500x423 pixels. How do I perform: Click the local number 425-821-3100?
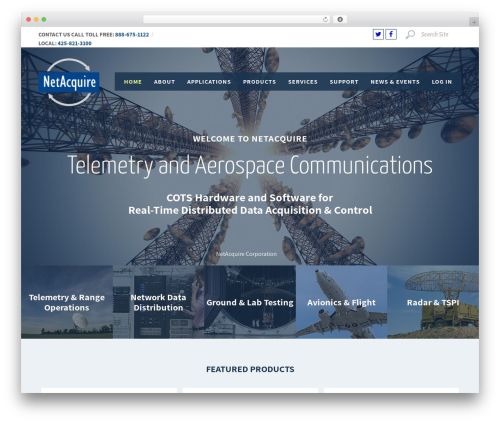tap(74, 43)
